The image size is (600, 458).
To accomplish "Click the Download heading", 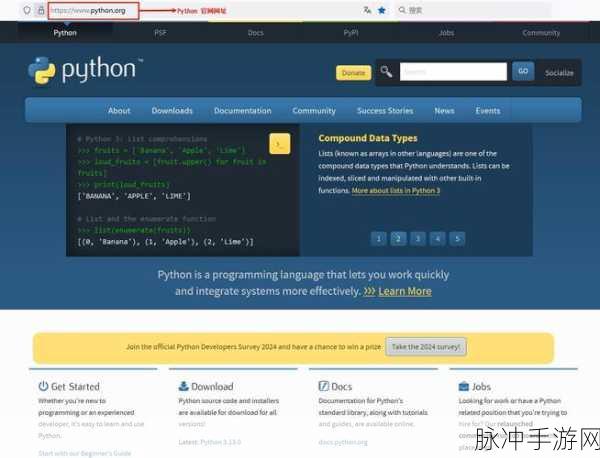I will coord(212,386).
